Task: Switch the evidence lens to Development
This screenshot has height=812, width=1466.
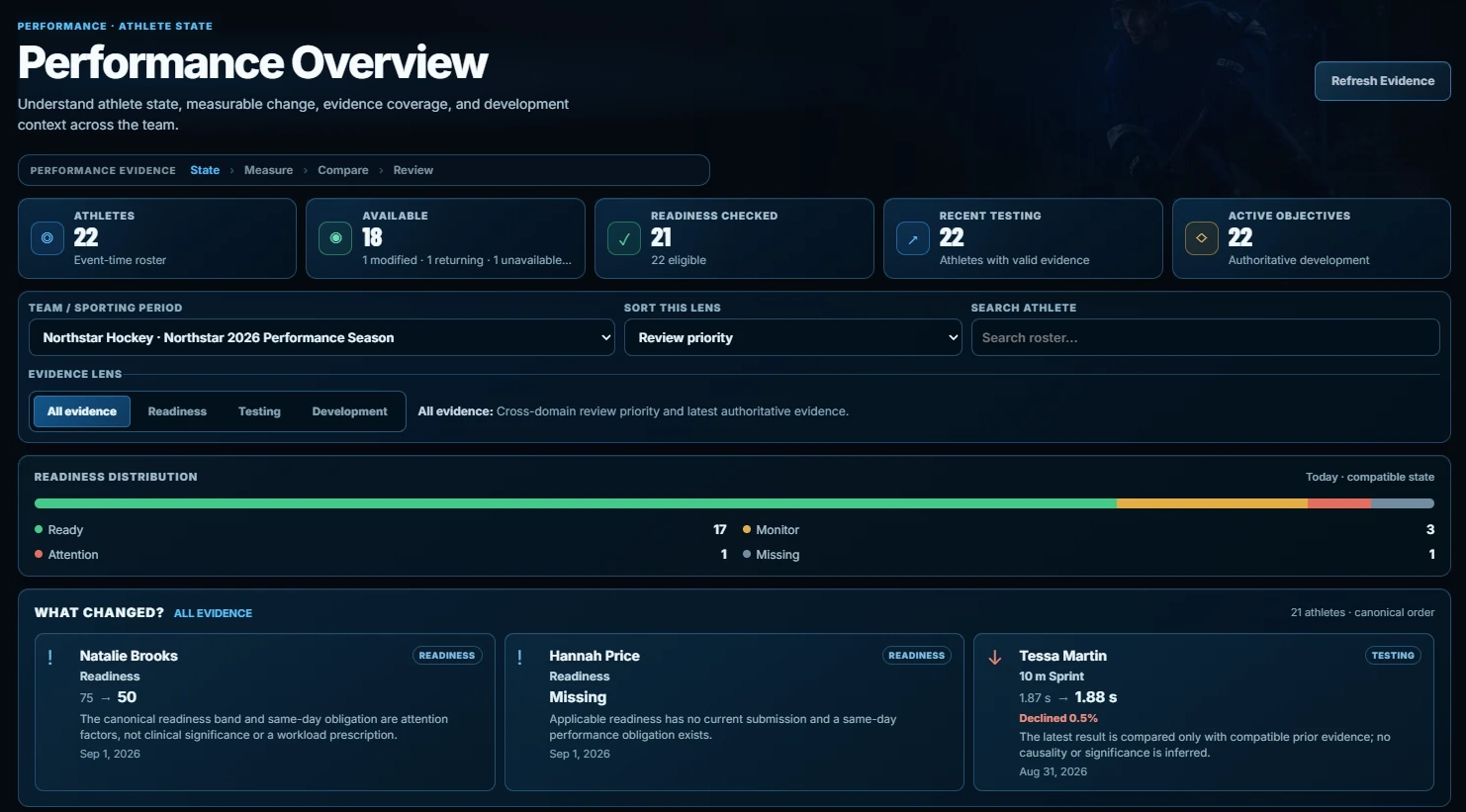Action: coord(349,411)
